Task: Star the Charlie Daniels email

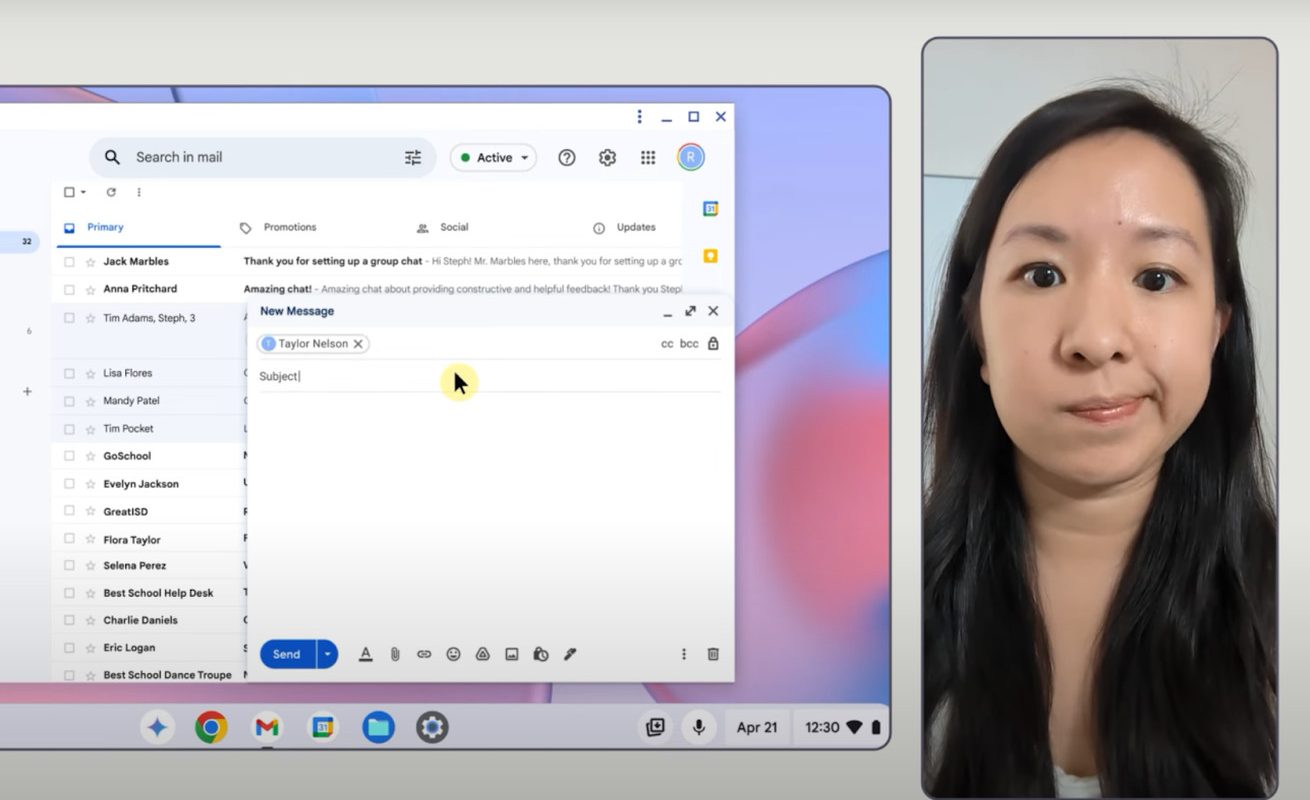Action: point(90,620)
